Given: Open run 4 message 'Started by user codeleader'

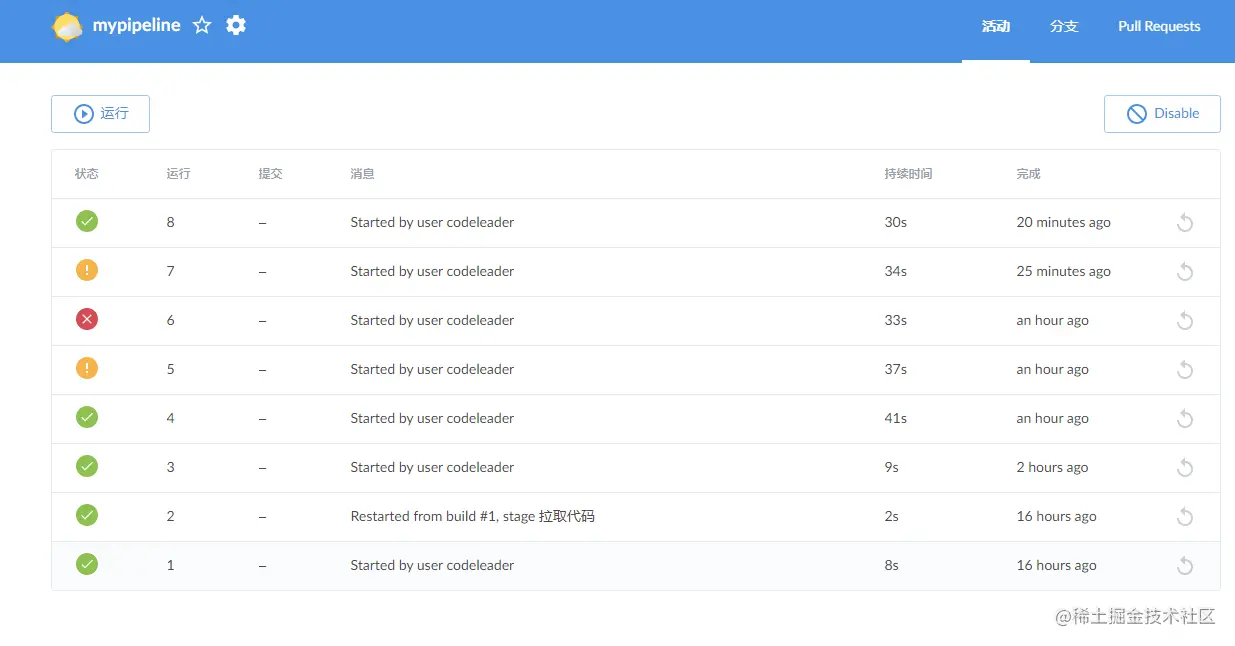Looking at the screenshot, I should point(432,418).
